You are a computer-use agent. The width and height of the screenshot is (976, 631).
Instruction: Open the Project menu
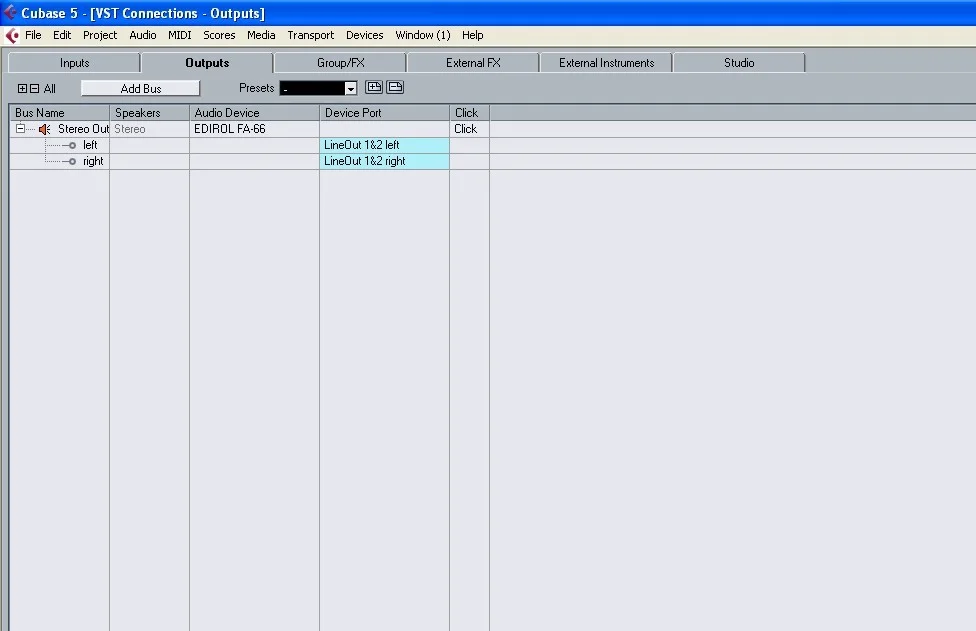click(100, 35)
